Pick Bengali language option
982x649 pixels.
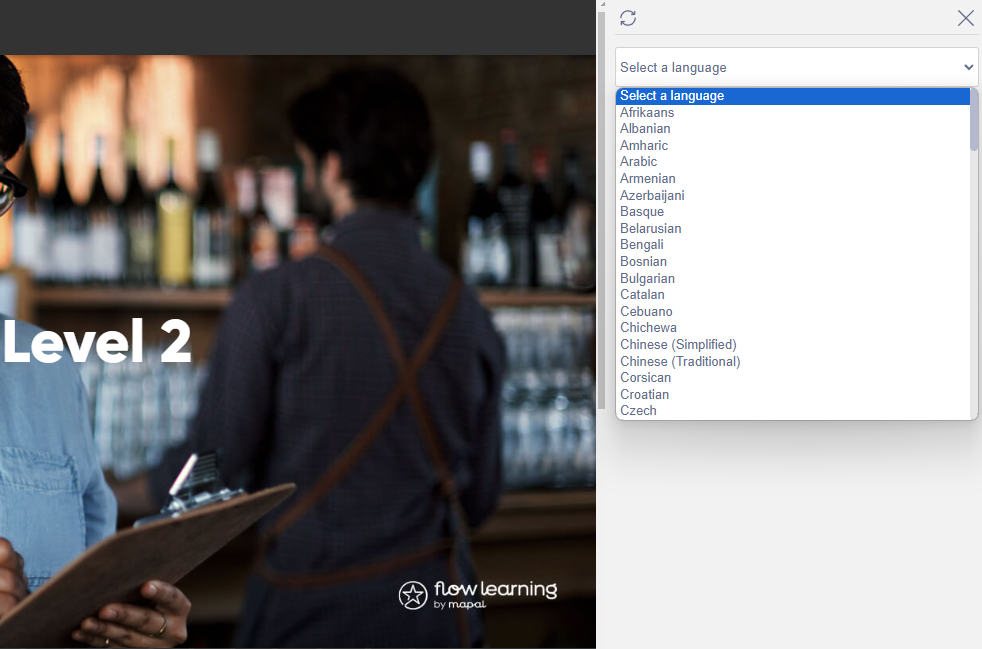[x=792, y=245]
